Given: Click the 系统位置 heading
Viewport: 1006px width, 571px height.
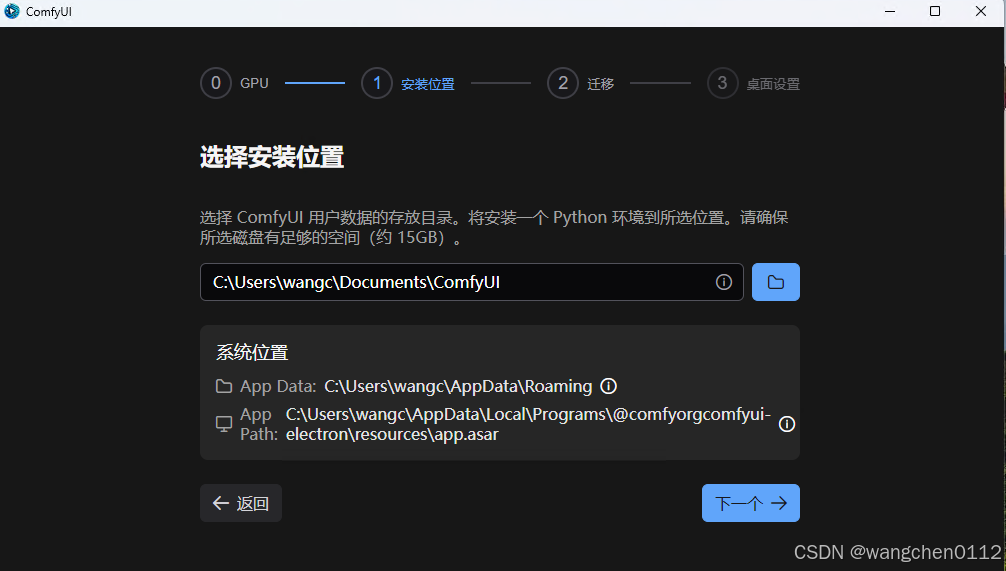Looking at the screenshot, I should click(252, 352).
